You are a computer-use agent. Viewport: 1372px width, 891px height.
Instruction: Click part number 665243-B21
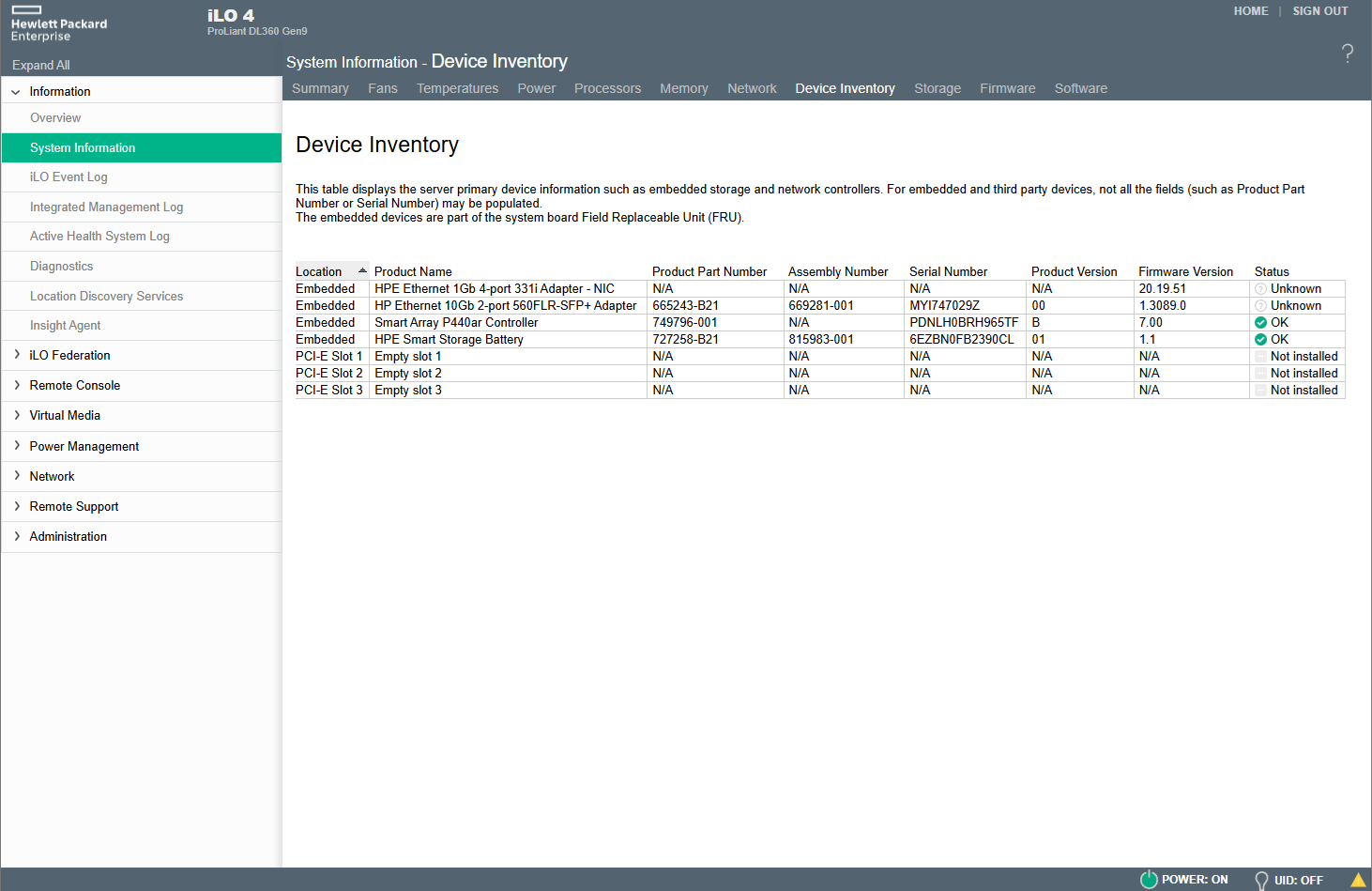click(x=685, y=306)
